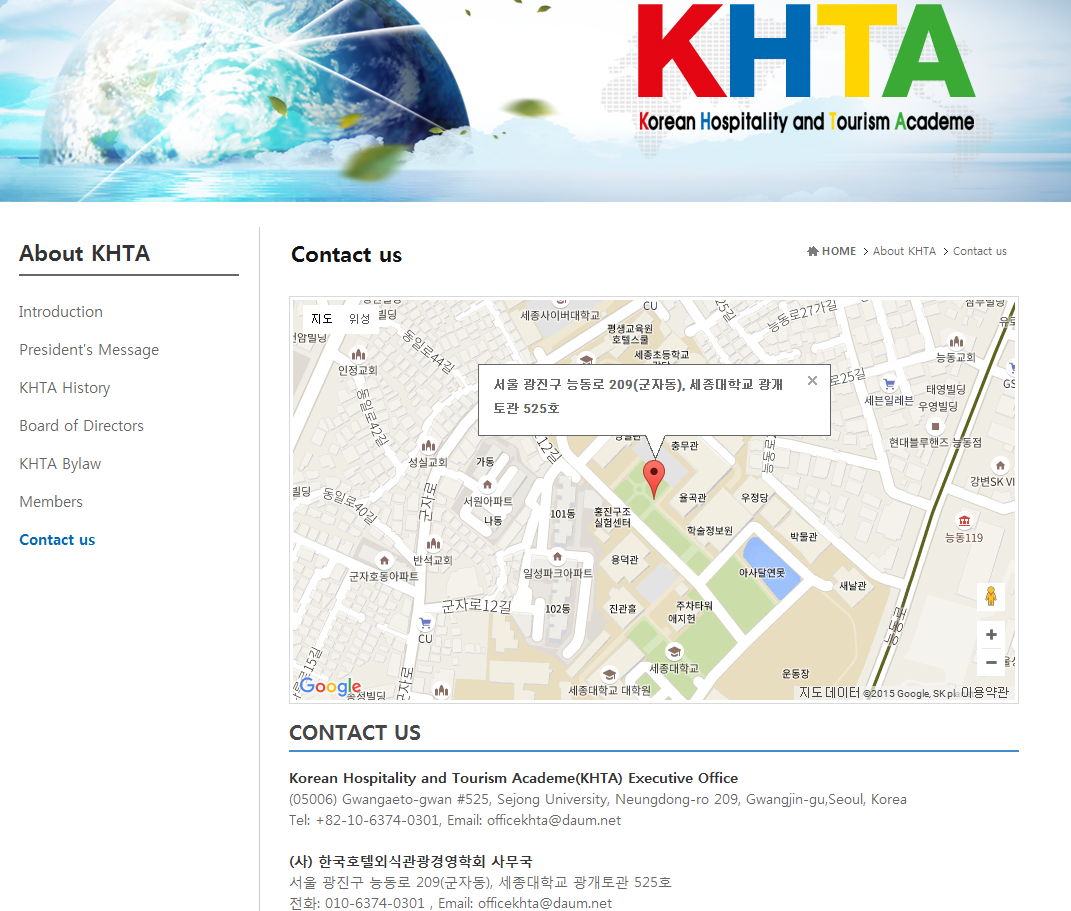
Task: Click the 능동119 station marker icon
Action: click(964, 521)
